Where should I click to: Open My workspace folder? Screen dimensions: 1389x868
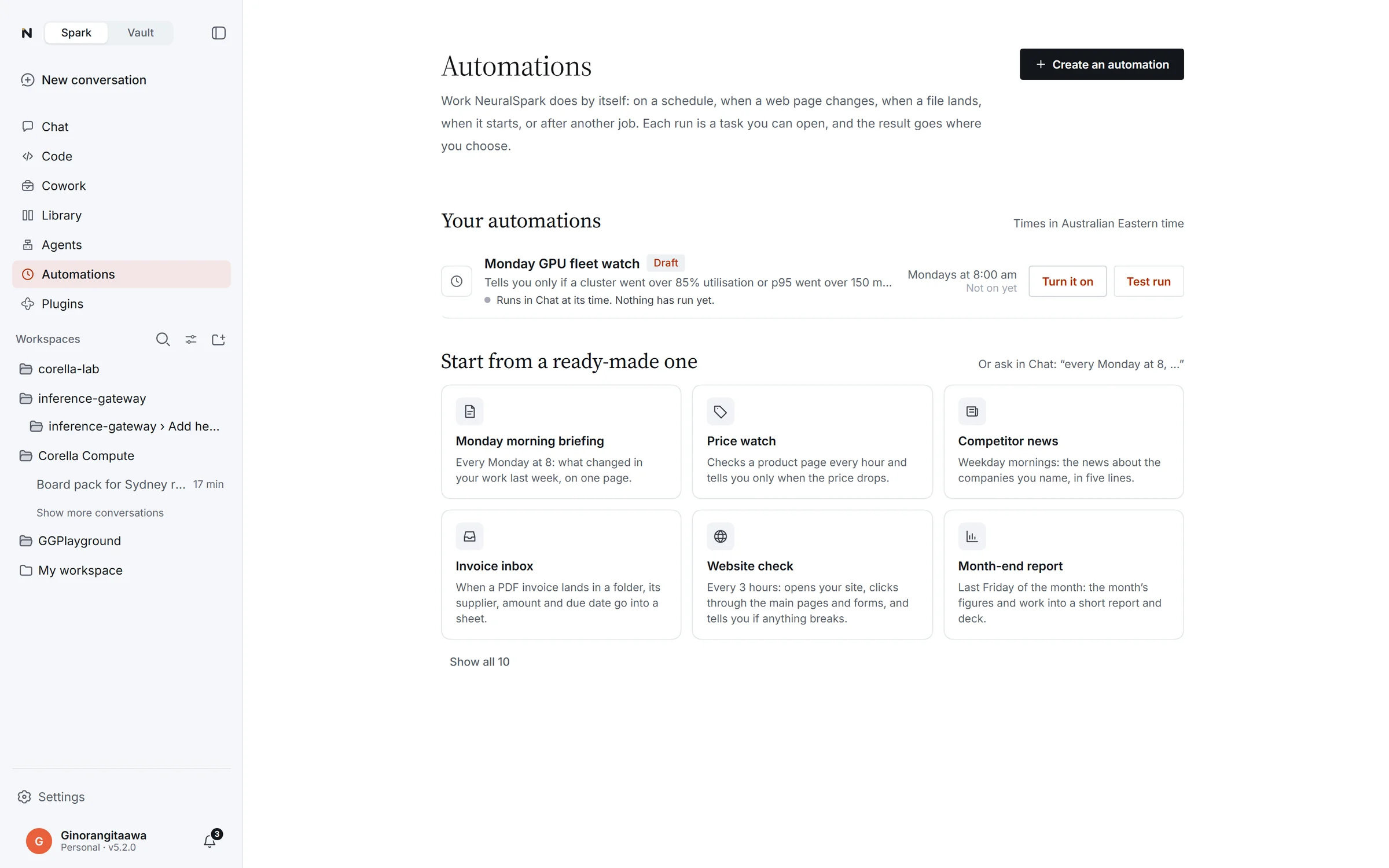pyautogui.click(x=122, y=571)
